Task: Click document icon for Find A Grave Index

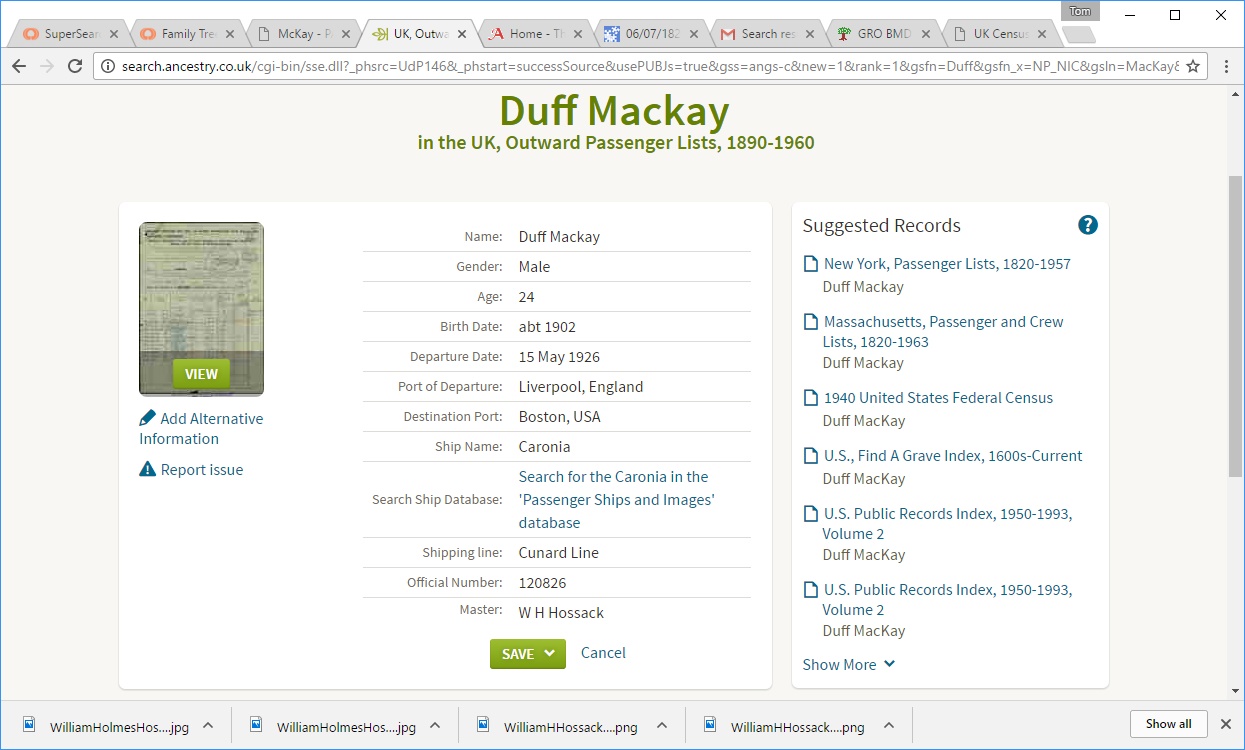Action: tap(811, 456)
